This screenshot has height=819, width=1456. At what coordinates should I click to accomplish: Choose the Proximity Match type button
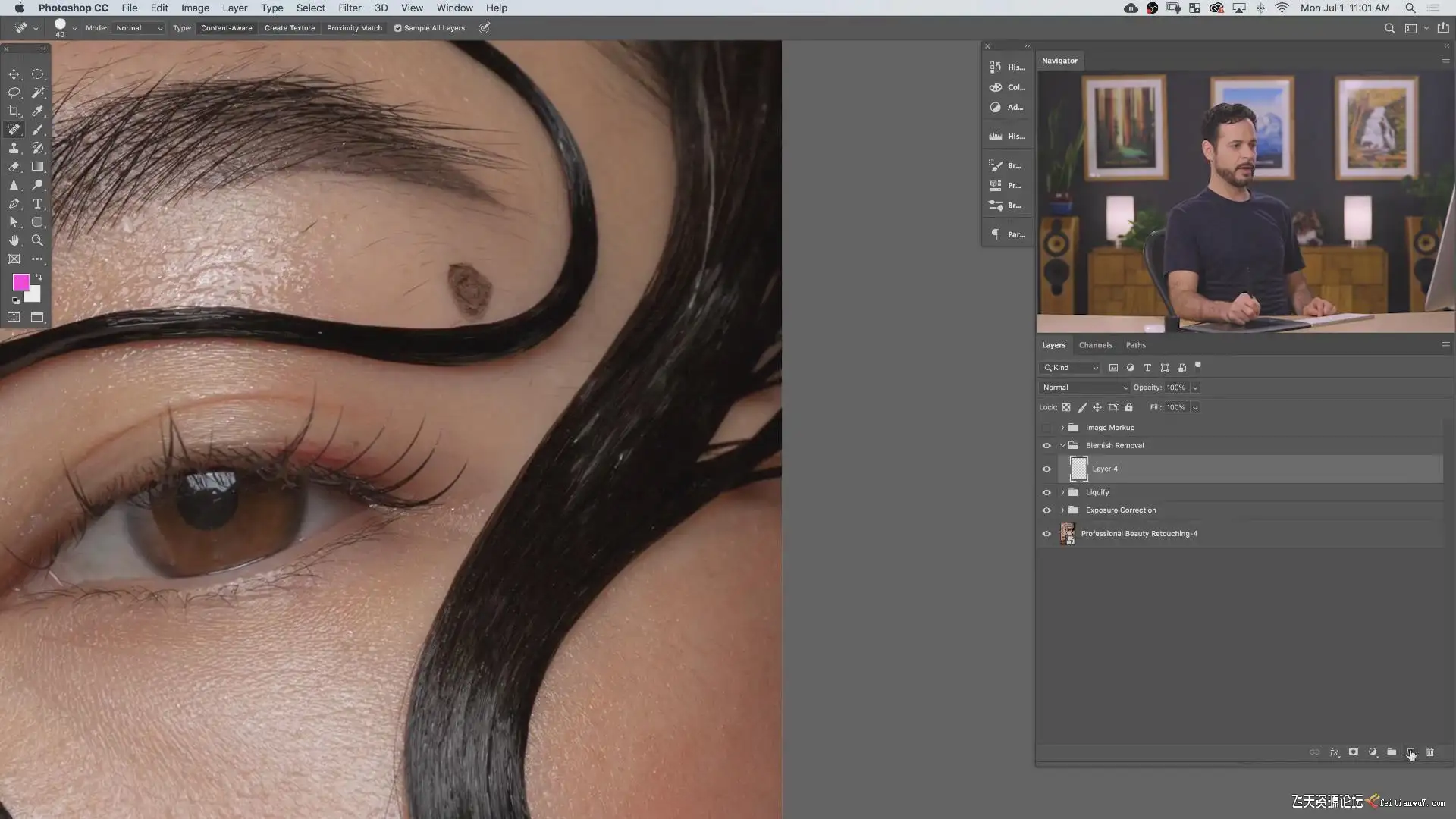click(354, 28)
